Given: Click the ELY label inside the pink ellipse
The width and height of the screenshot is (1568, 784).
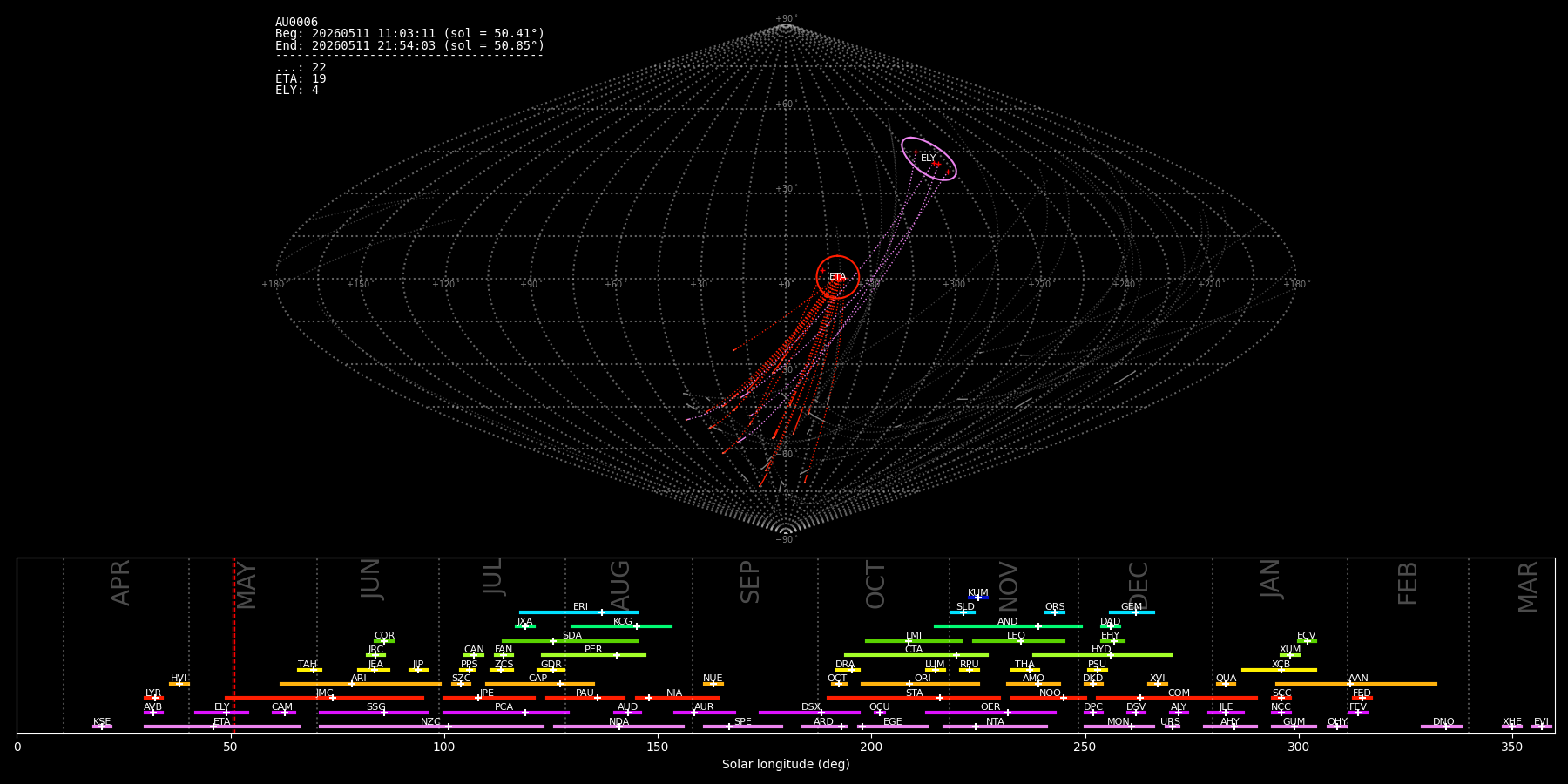Looking at the screenshot, I should [x=928, y=159].
